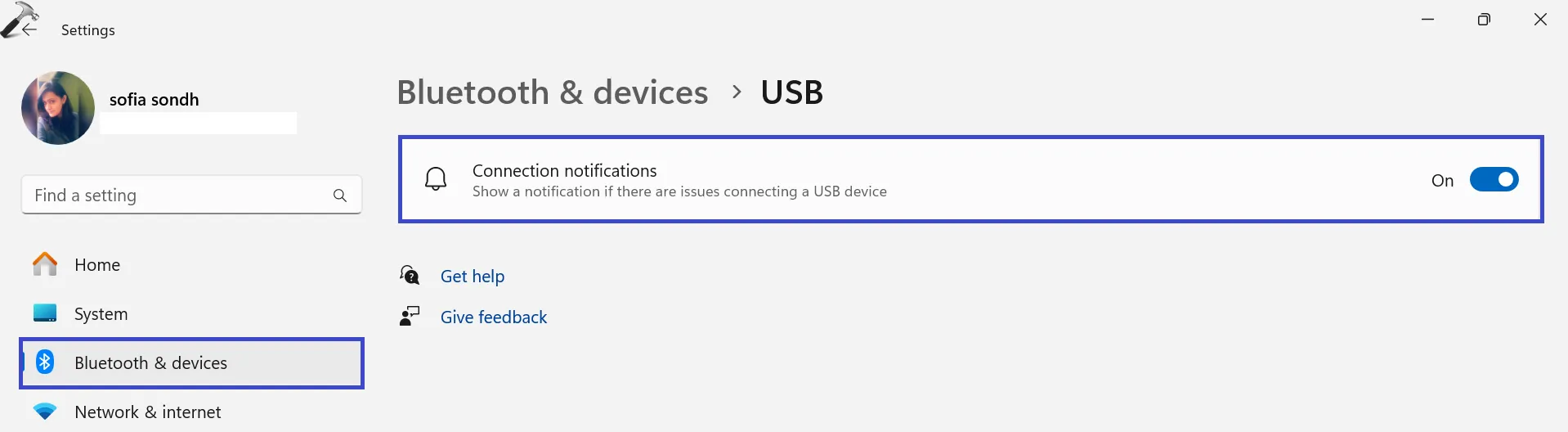Viewport: 1568px width, 432px height.
Task: Turn off Connection notifications toggle
Action: point(1494,179)
